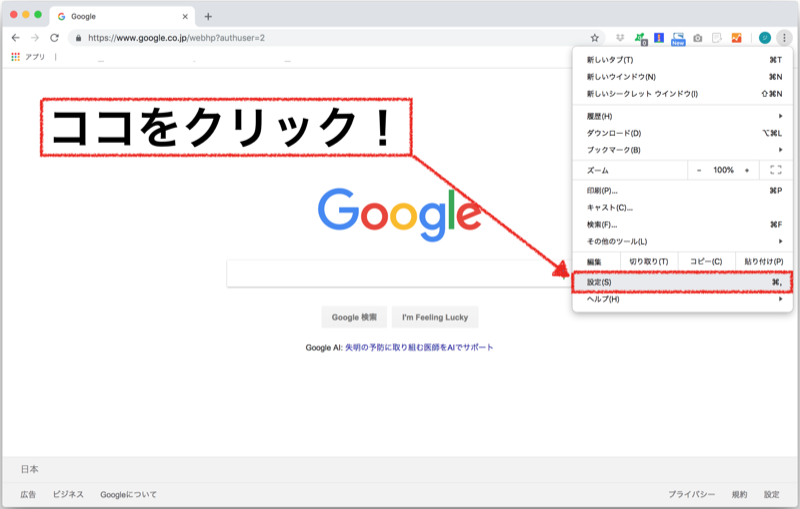
Task: Open the footer 設定 link
Action: (771, 494)
